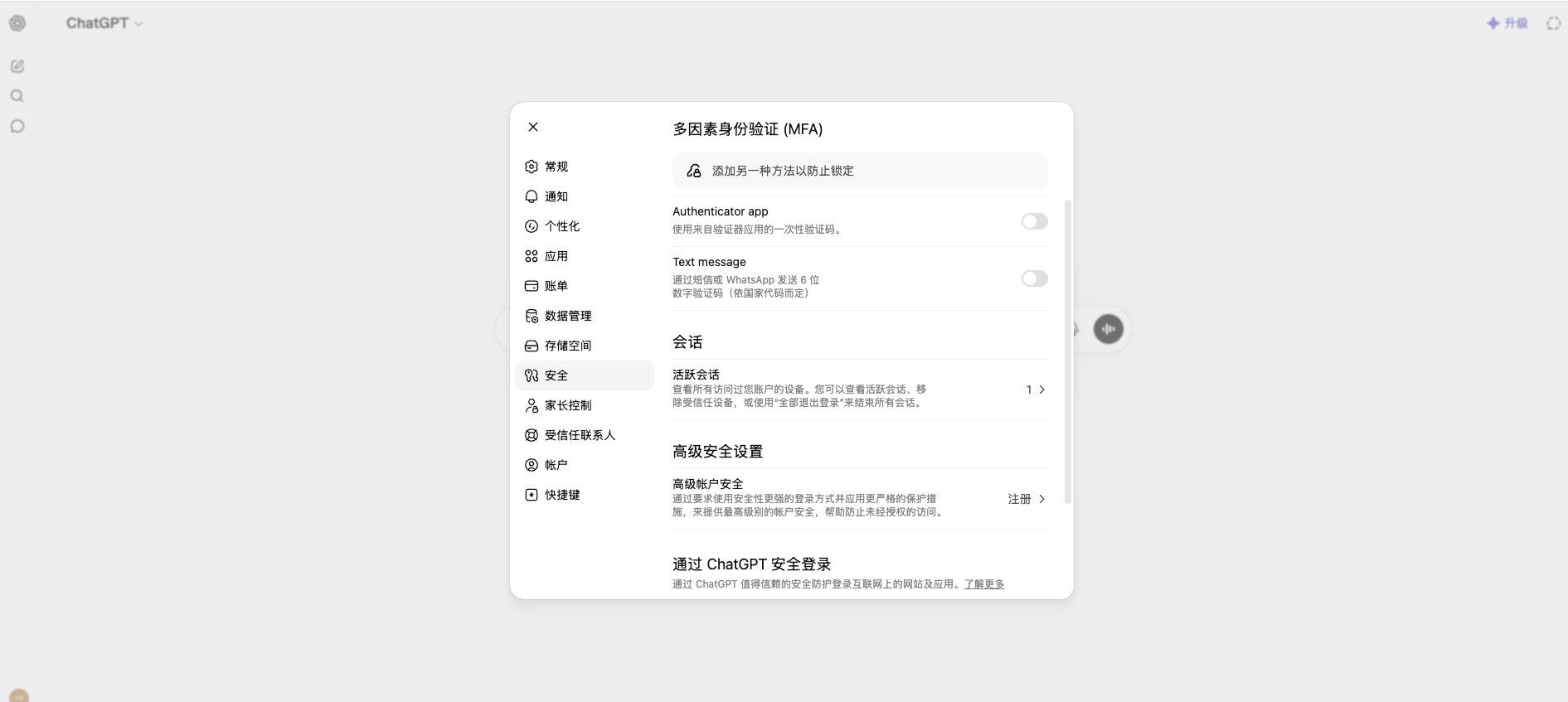Open search via magnifier icon in sidebar
The height and width of the screenshot is (702, 1568).
pyautogui.click(x=17, y=96)
